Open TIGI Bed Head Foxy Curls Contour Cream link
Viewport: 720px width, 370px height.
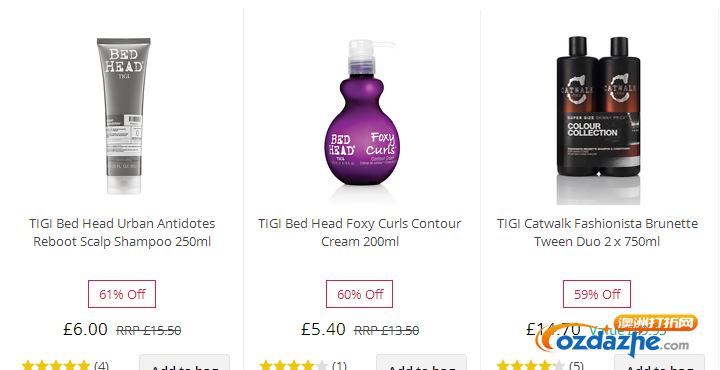[360, 232]
